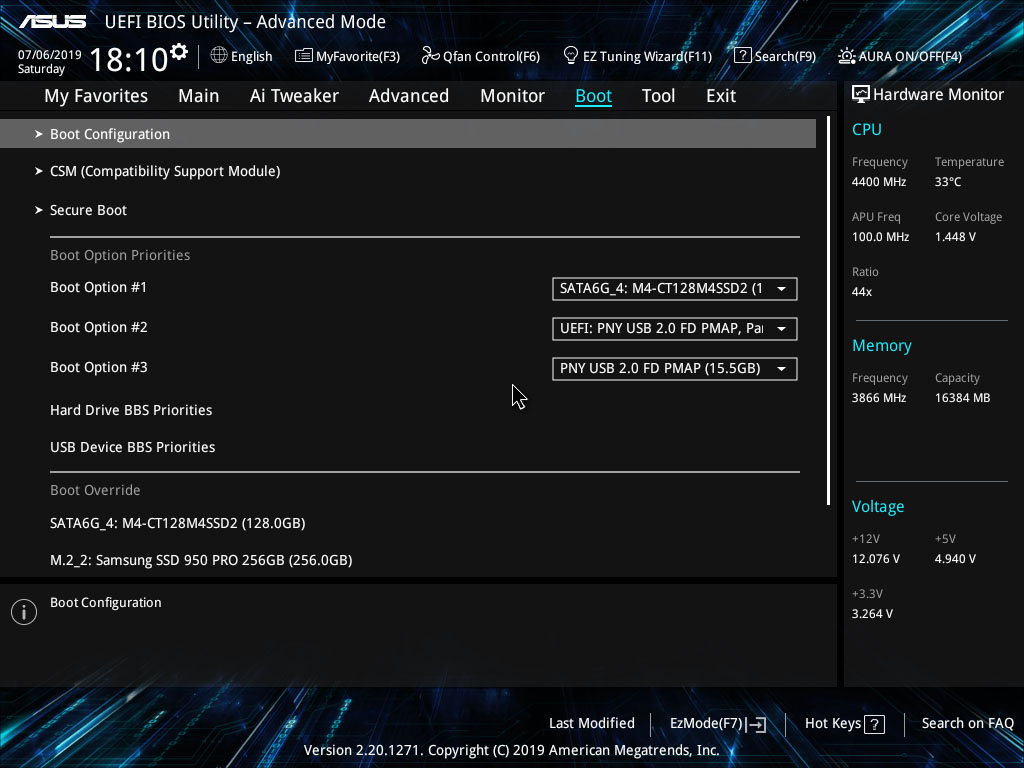Viewport: 1024px width, 768px height.
Task: Boot override from SATA6G_4 M4-CT128M4SSD2
Action: click(x=178, y=523)
